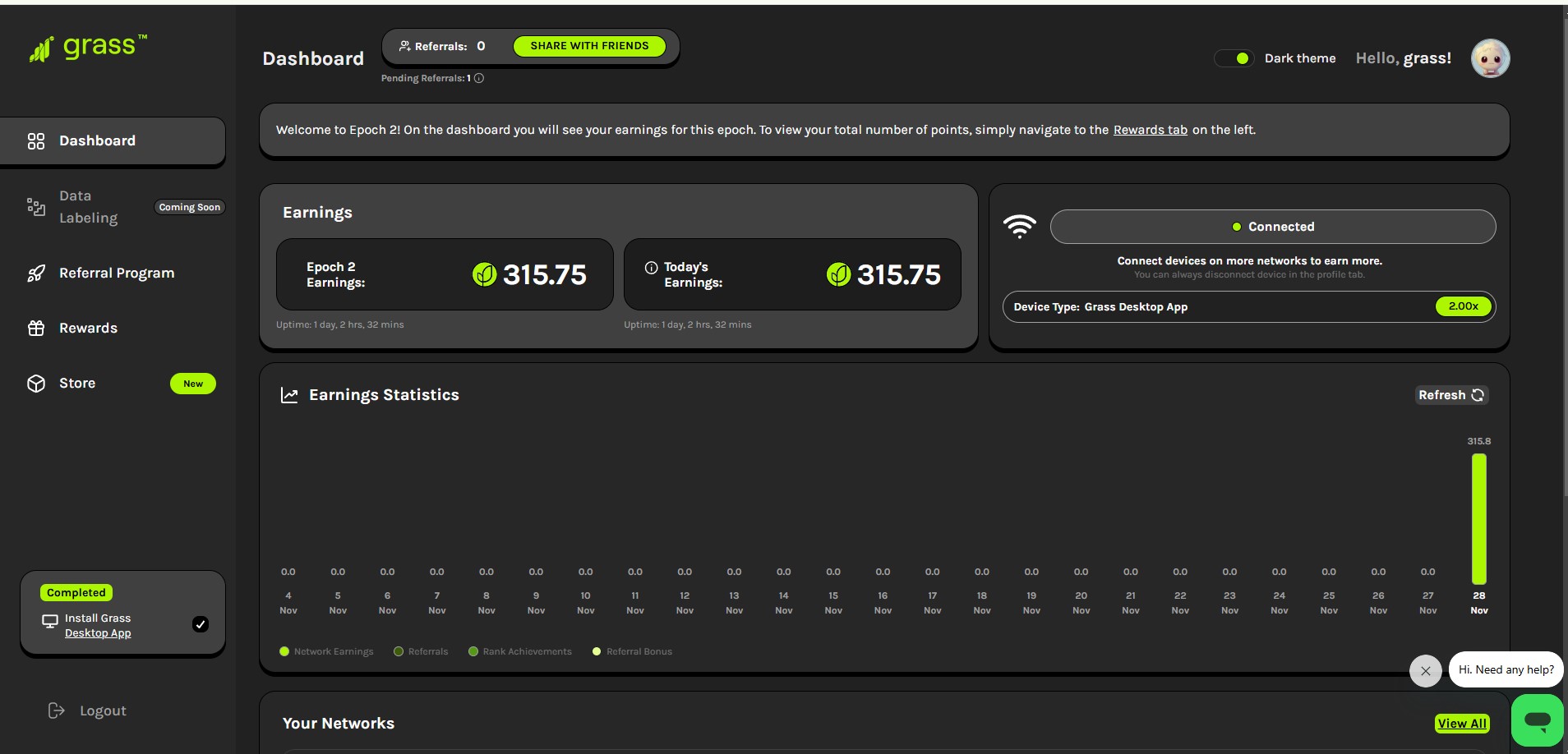
Task: Open View All networks link
Action: pyautogui.click(x=1462, y=724)
